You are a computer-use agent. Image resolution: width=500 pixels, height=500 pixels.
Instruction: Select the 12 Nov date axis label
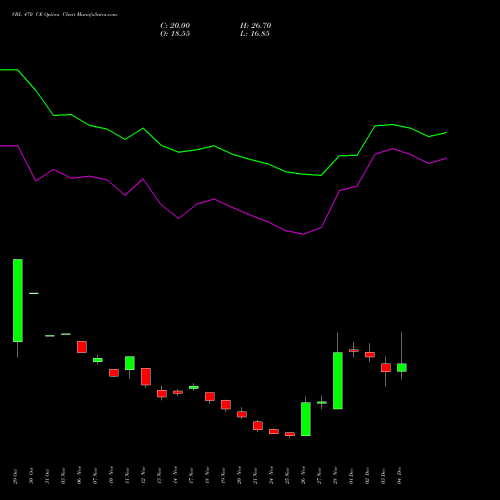coord(143,476)
